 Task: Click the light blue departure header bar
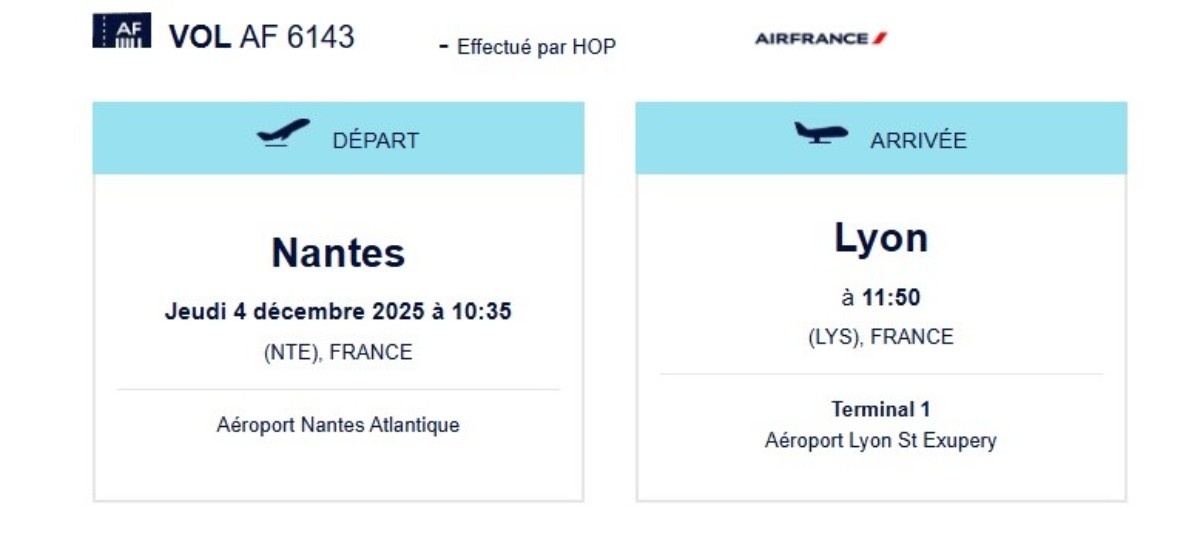pos(338,138)
